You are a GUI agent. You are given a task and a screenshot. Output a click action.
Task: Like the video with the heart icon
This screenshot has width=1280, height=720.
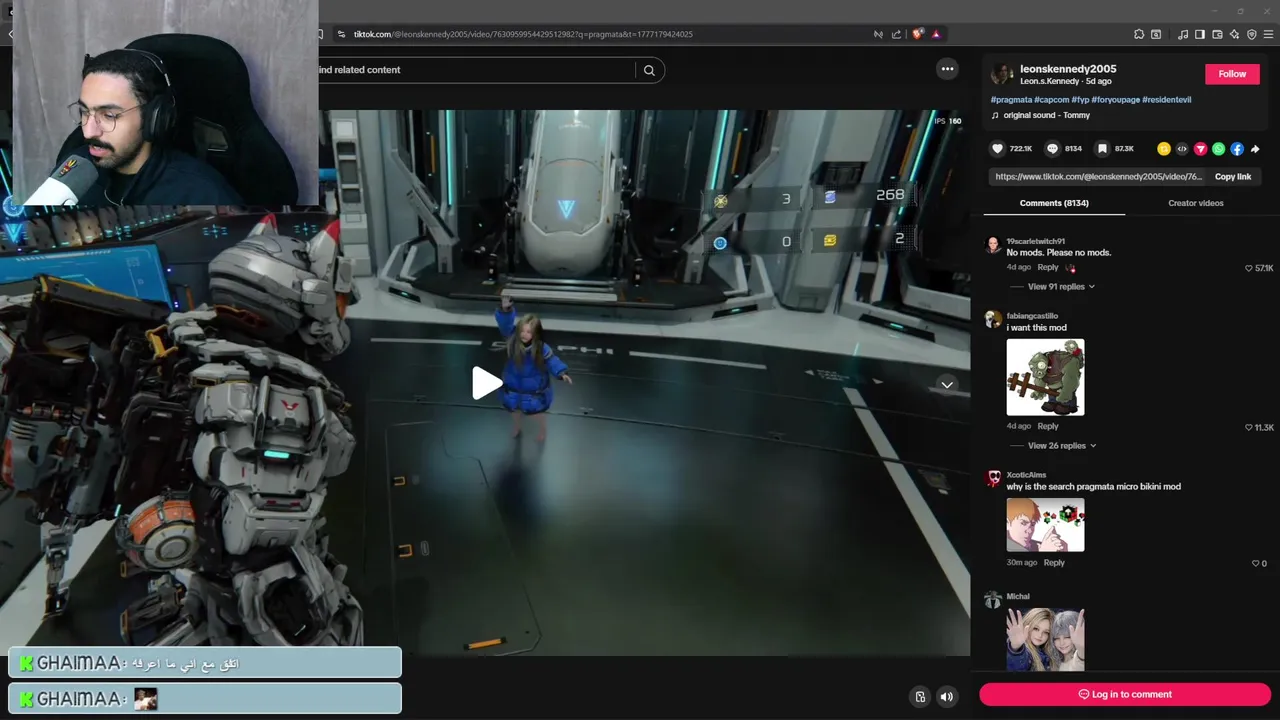(x=997, y=149)
